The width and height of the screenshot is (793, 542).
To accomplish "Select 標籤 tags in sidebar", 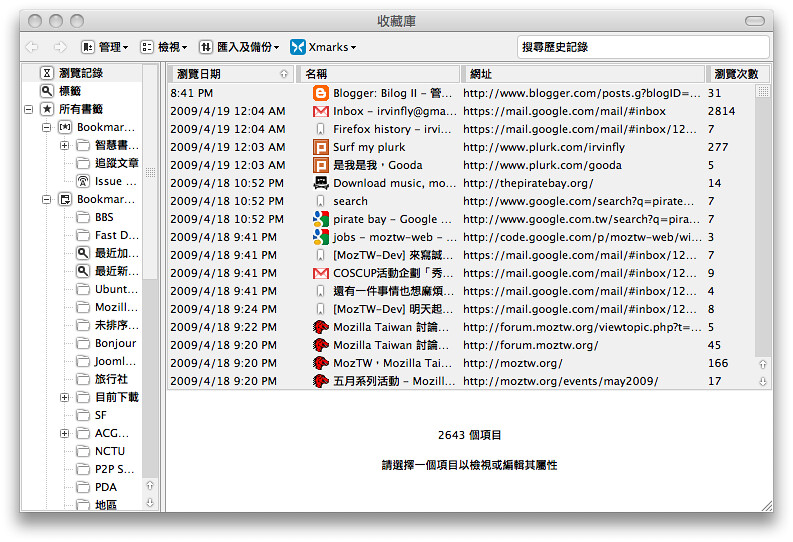I will coord(70,91).
